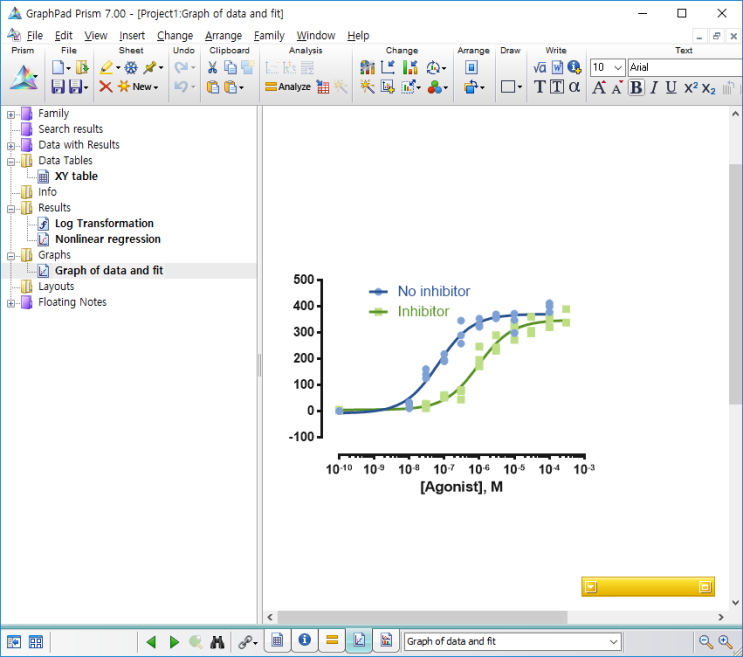The width and height of the screenshot is (743, 657).
Task: Click the Analyze button in toolbar
Action: [x=288, y=87]
